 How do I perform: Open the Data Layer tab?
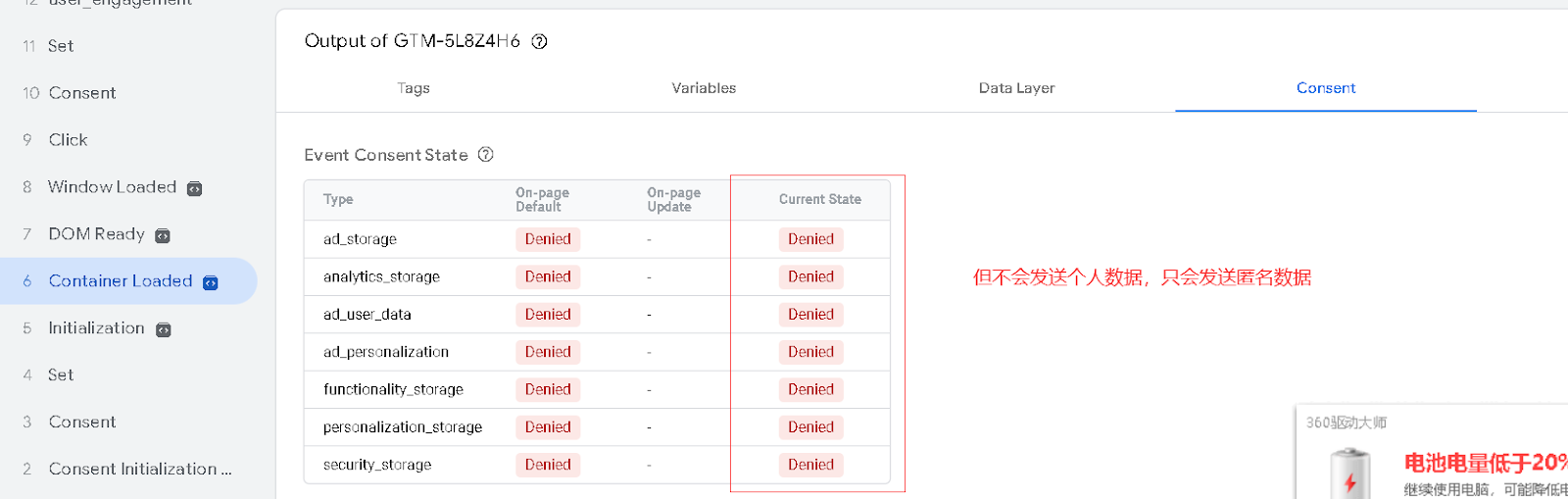pyautogui.click(x=1016, y=88)
